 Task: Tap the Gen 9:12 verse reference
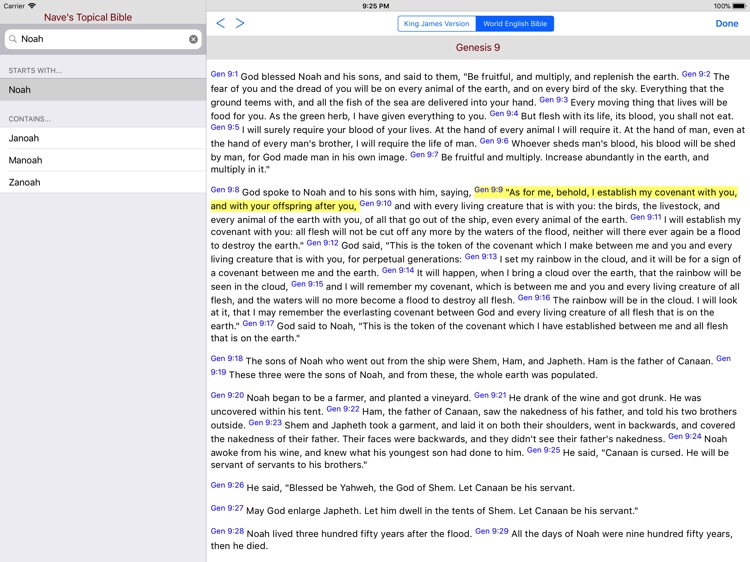[x=322, y=243]
